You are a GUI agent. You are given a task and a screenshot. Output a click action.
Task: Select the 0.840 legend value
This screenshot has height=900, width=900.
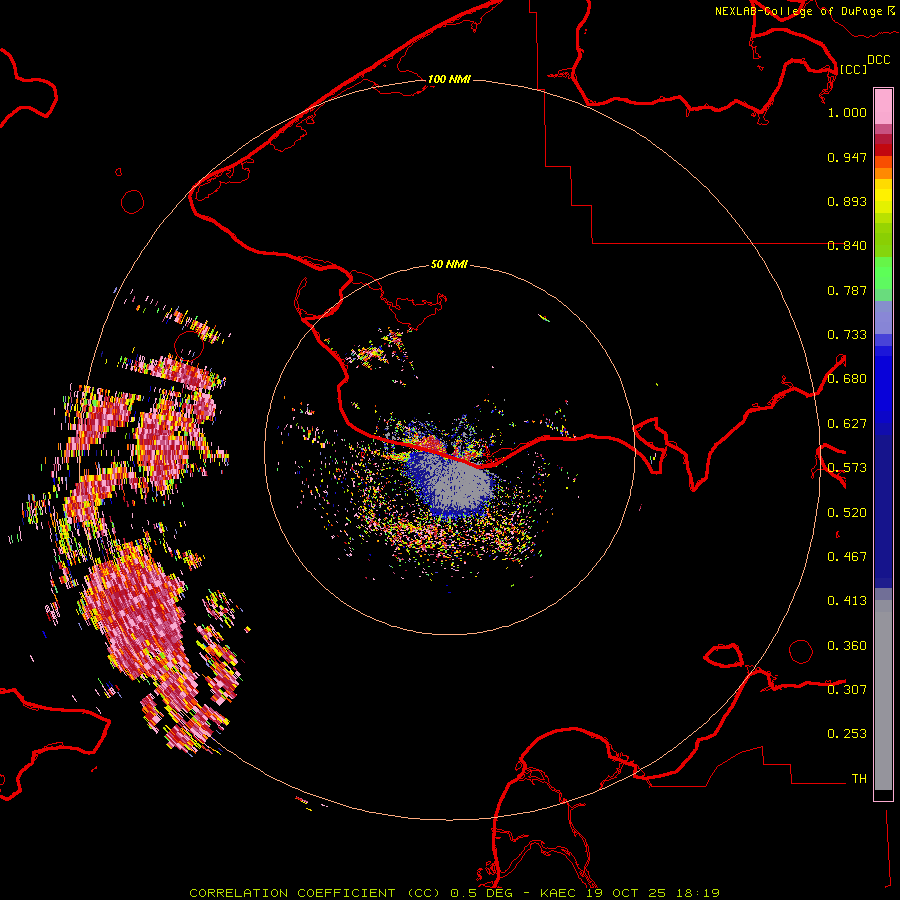[847, 246]
